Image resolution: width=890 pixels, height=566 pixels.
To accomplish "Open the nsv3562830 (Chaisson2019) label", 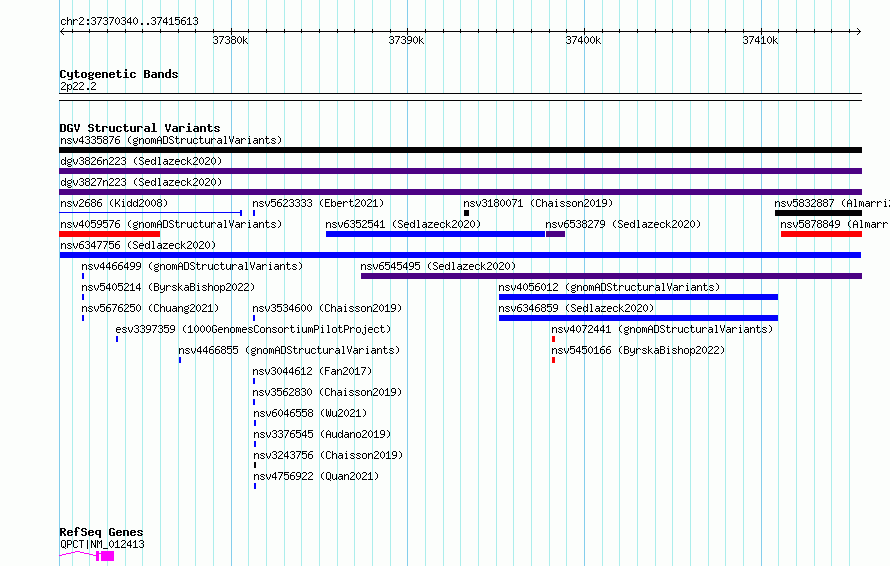I will 328,392.
